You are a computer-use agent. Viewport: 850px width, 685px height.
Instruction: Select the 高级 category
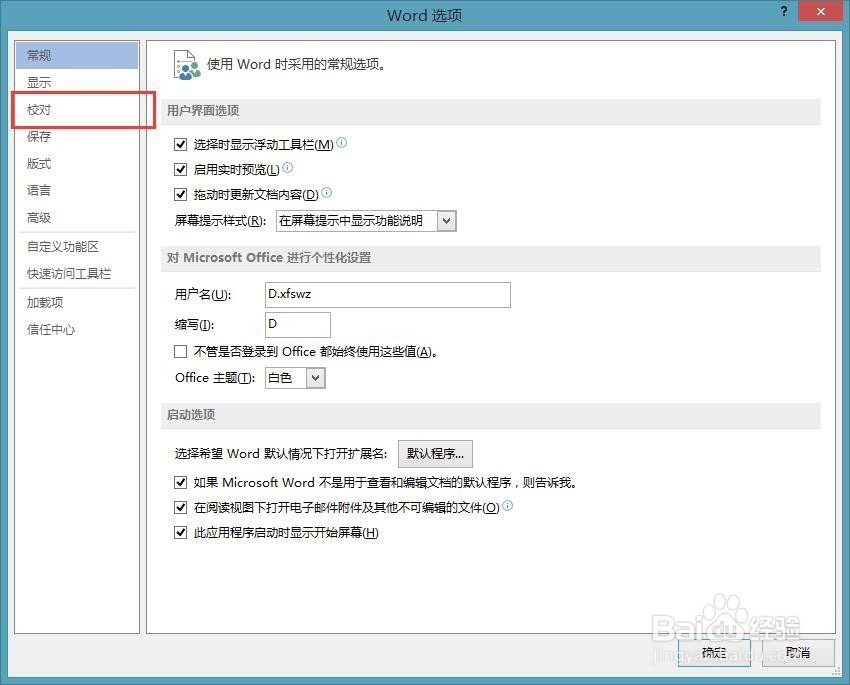tap(77, 218)
